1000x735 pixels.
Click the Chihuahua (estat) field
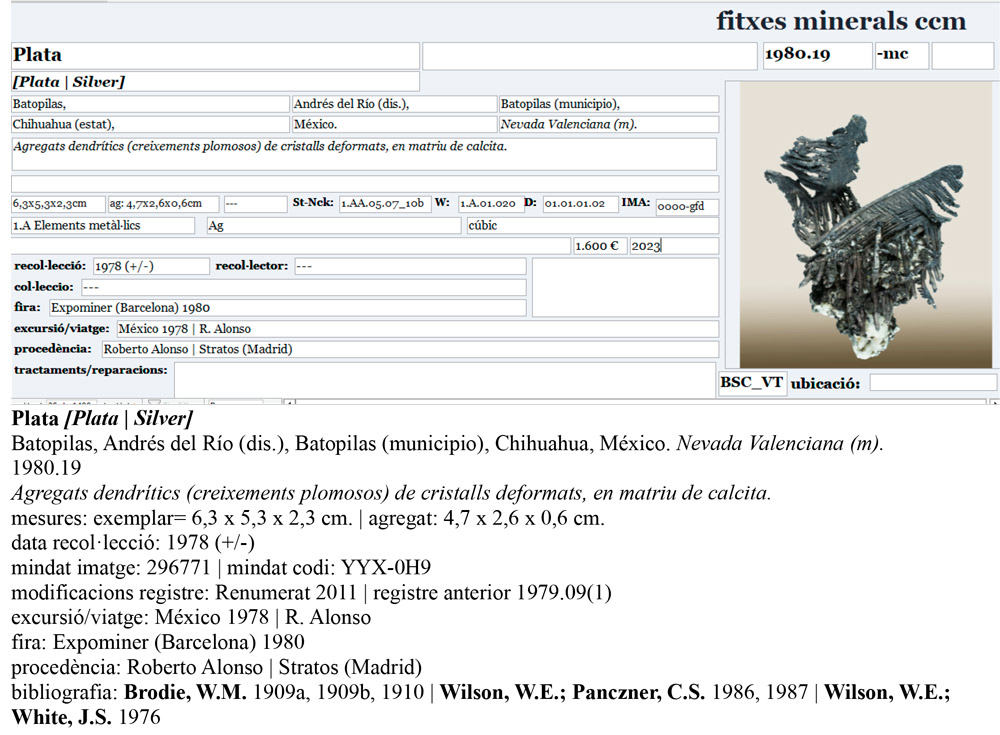[148, 124]
